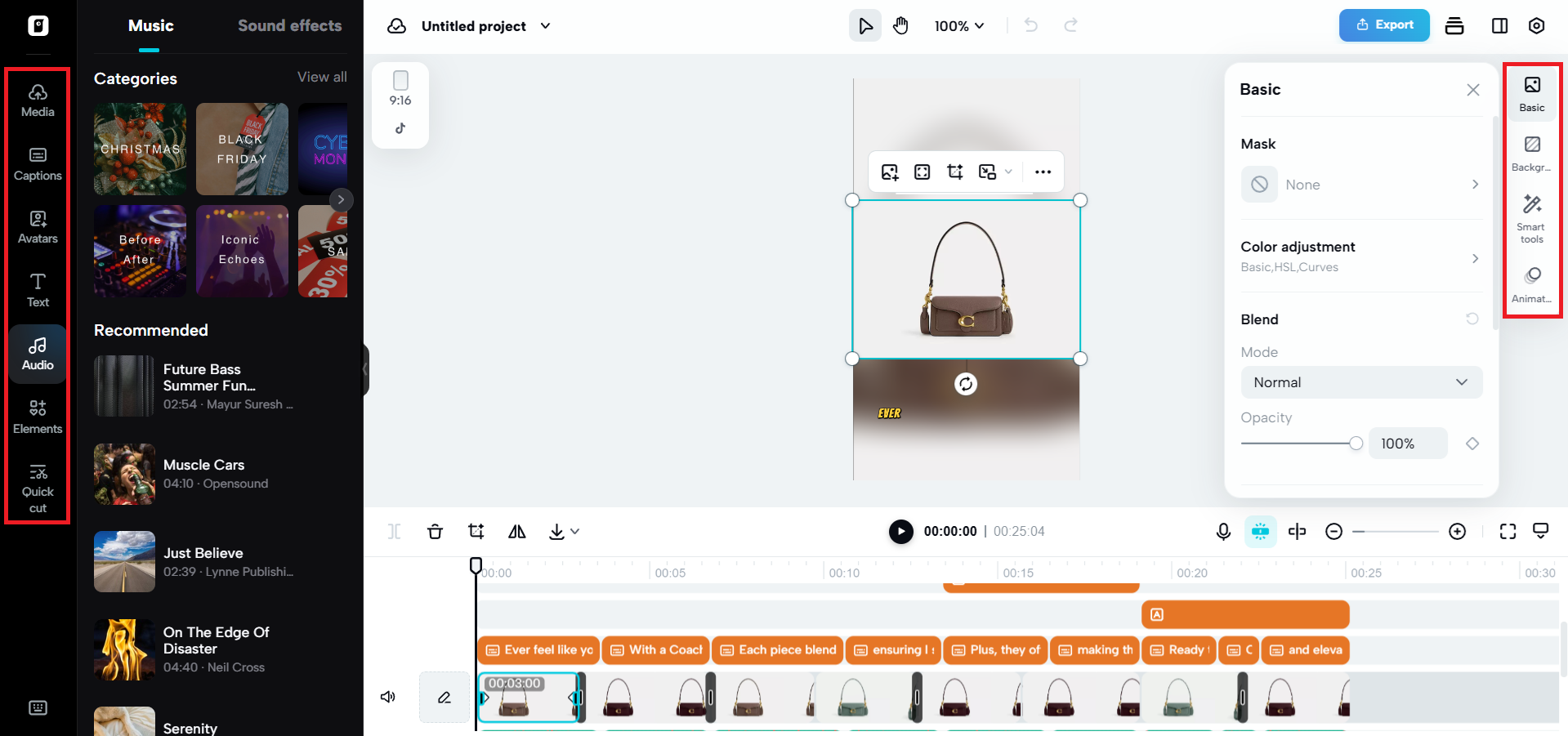Delete the selected clip with trash icon
1568x736 pixels.
tap(435, 532)
